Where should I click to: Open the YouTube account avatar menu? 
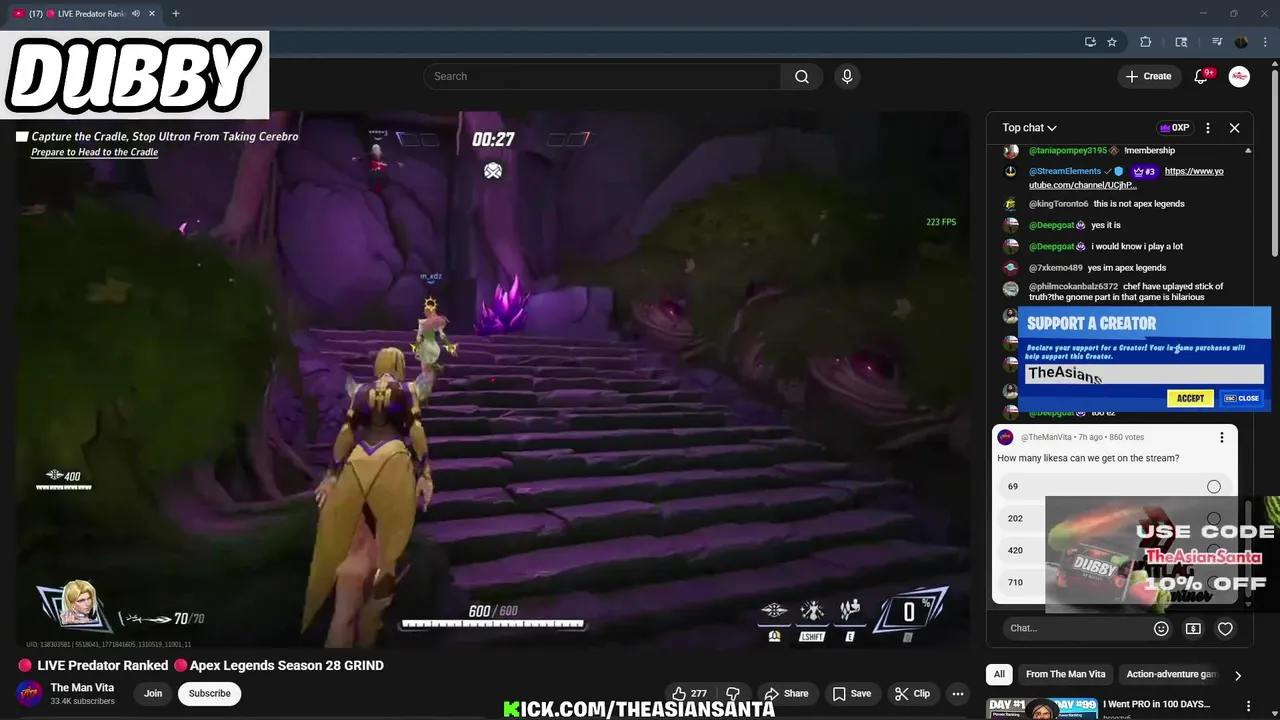[x=1239, y=76]
